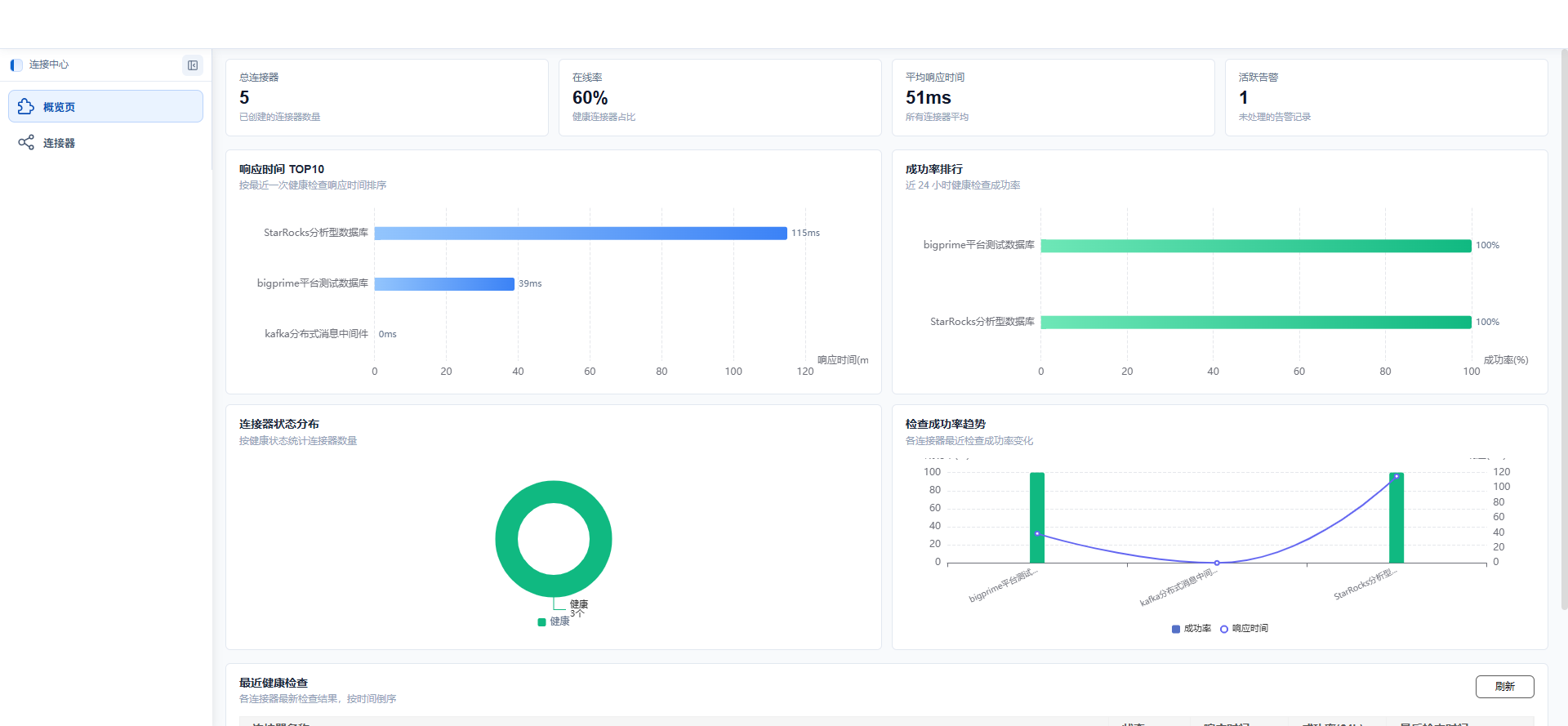The height and width of the screenshot is (726, 1568).
Task: Click the 在线率 value 60%
Action: point(590,98)
